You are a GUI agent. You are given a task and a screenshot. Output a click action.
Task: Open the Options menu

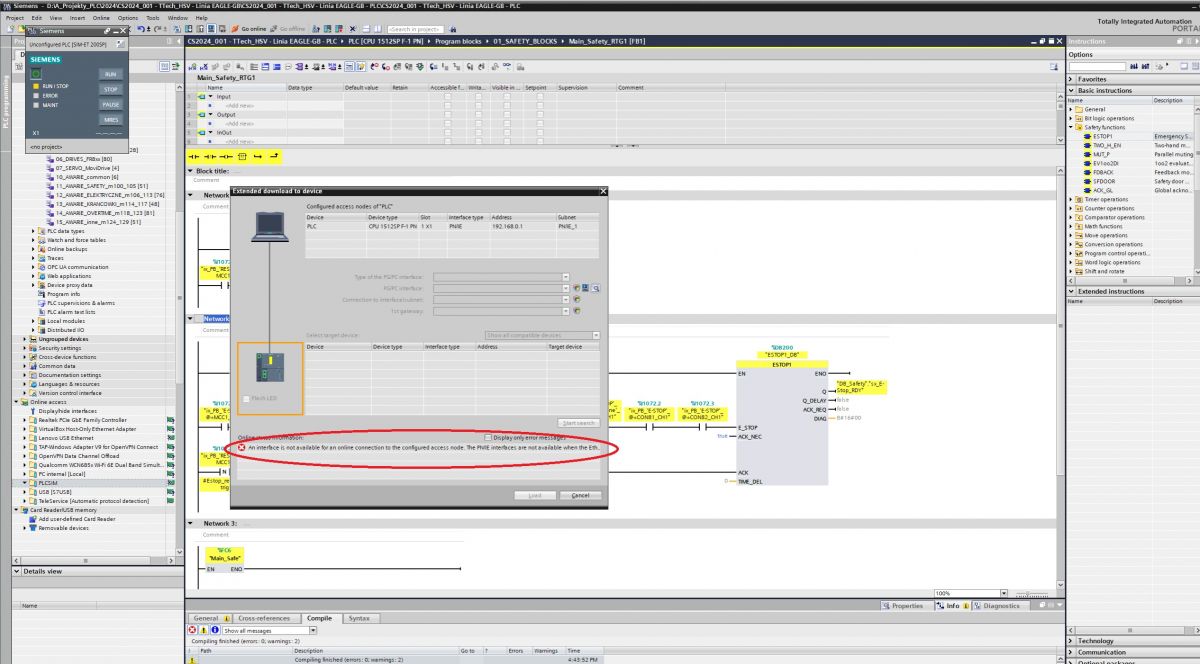point(128,18)
